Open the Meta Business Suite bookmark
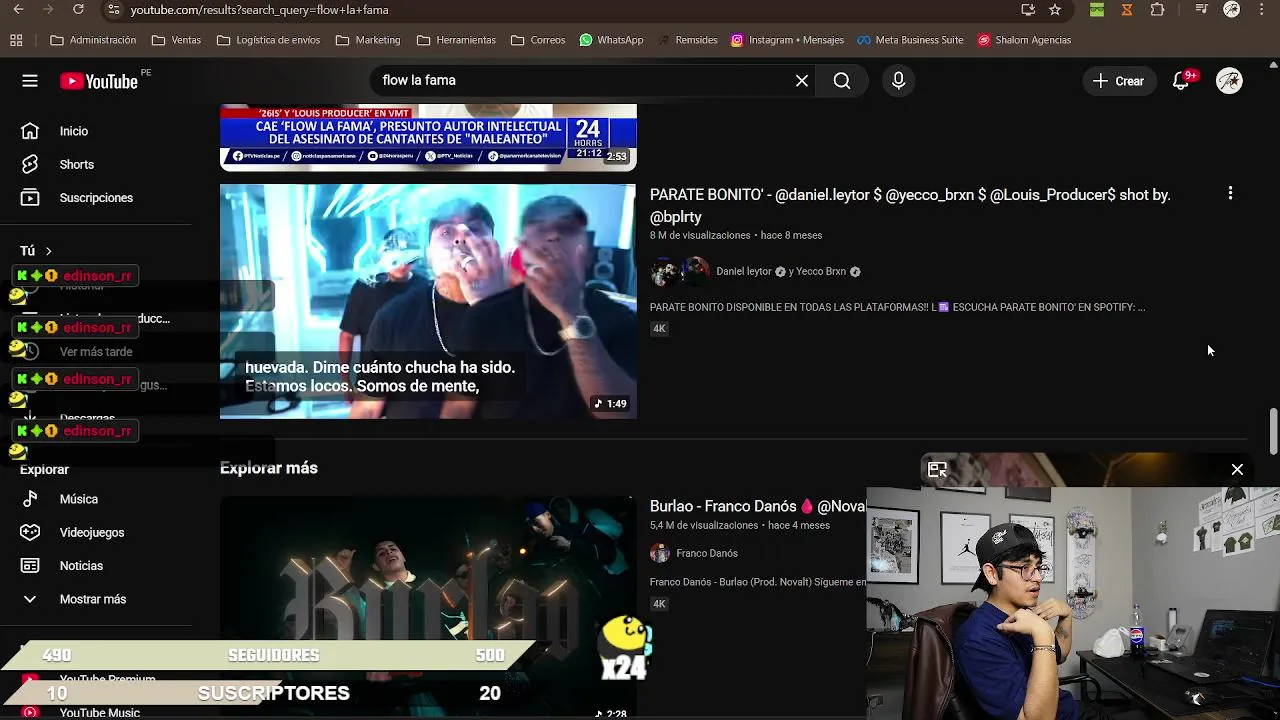 click(910, 40)
